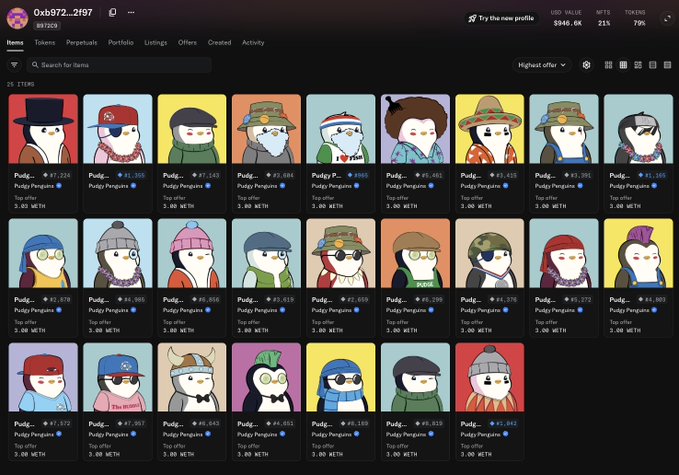The height and width of the screenshot is (475, 679).
Task: Click verified badge on penguin #4,651
Action: point(282,434)
